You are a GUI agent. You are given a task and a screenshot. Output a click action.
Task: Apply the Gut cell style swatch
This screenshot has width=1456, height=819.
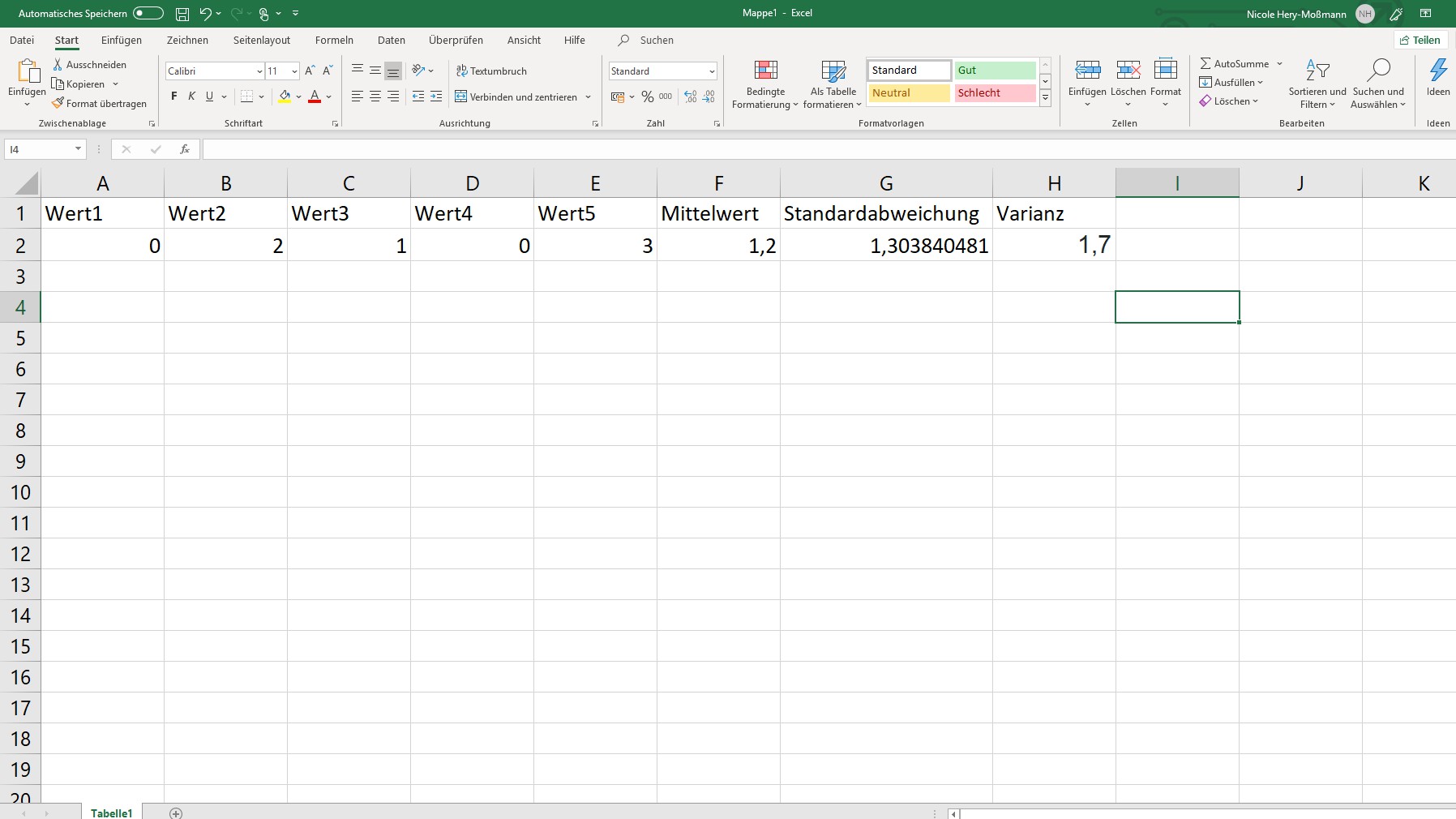pyautogui.click(x=995, y=71)
